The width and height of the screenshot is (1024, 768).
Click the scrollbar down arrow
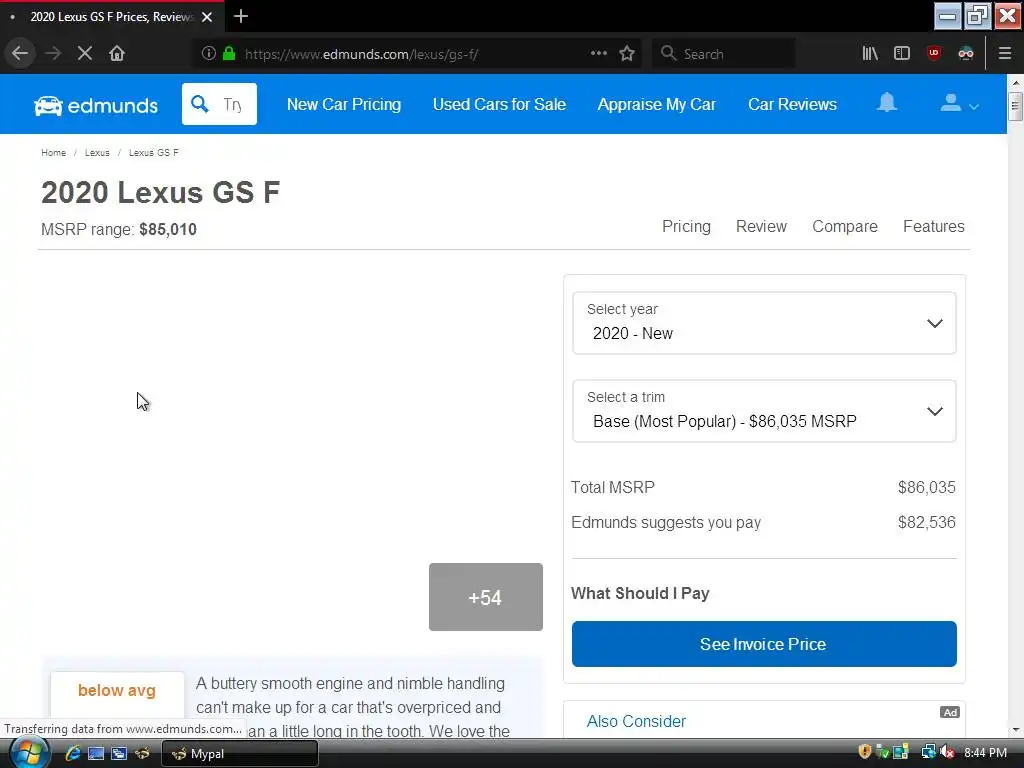pyautogui.click(x=1015, y=730)
